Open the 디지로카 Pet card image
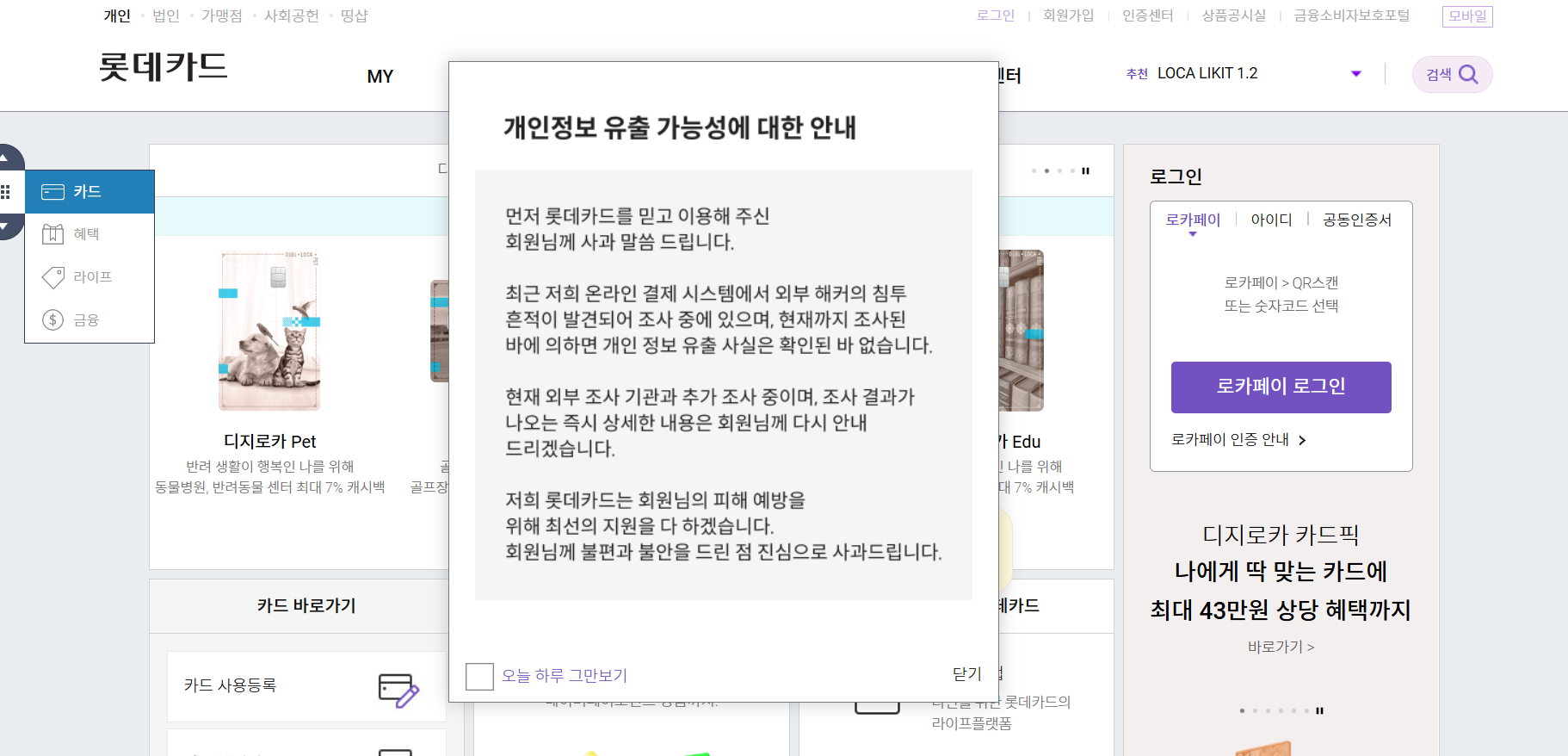This screenshot has width=1568, height=756. 269,332
